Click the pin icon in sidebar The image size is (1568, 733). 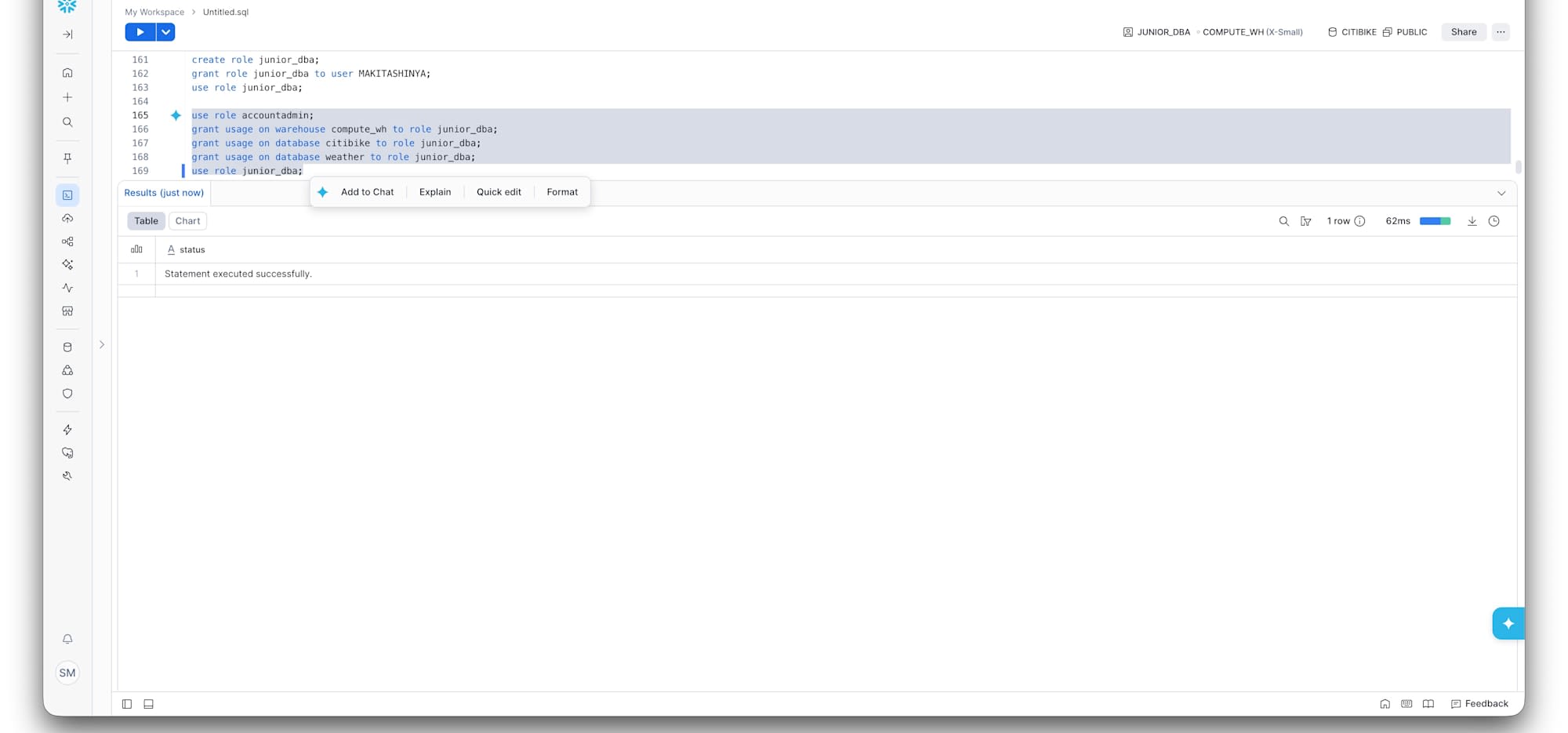click(67, 158)
